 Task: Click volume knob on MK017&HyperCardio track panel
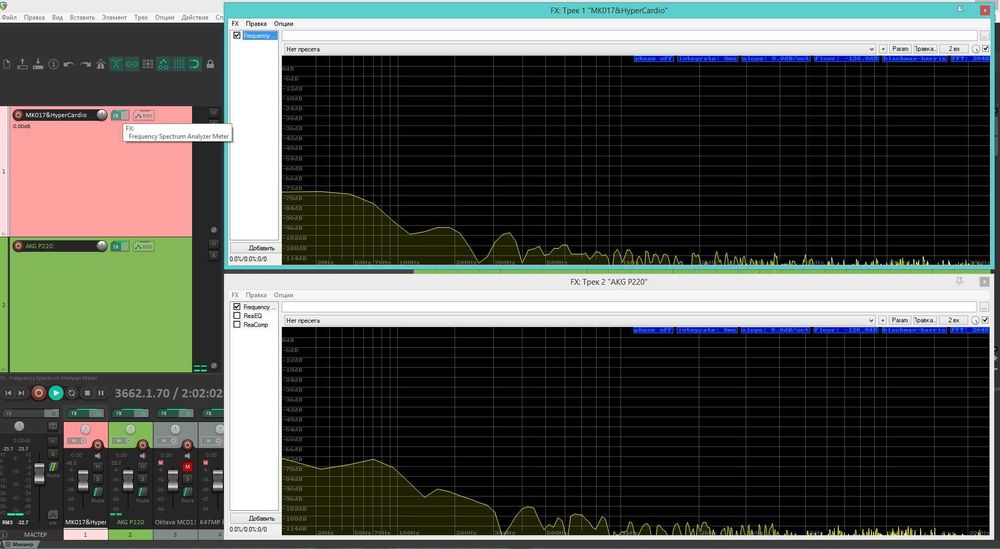pos(101,115)
